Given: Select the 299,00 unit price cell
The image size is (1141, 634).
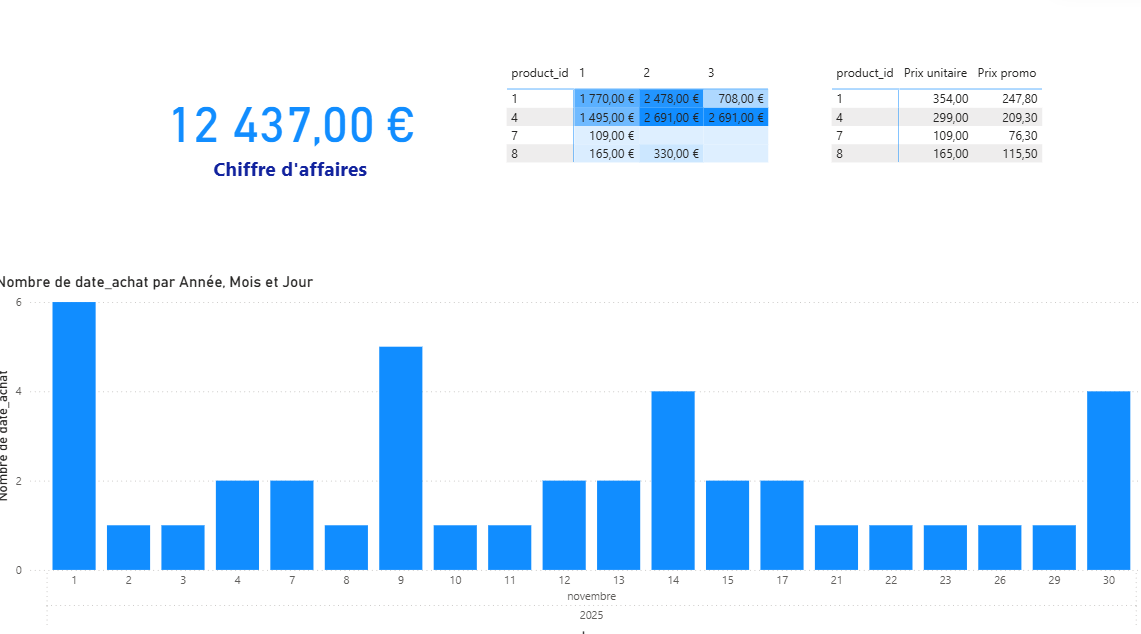Looking at the screenshot, I should coord(935,117).
